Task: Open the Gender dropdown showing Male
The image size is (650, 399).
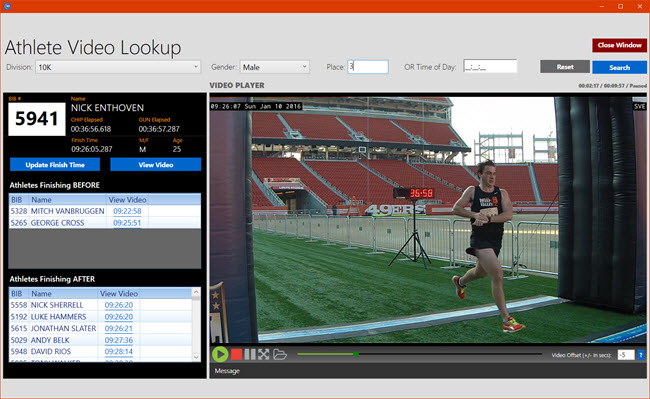Action: point(274,67)
